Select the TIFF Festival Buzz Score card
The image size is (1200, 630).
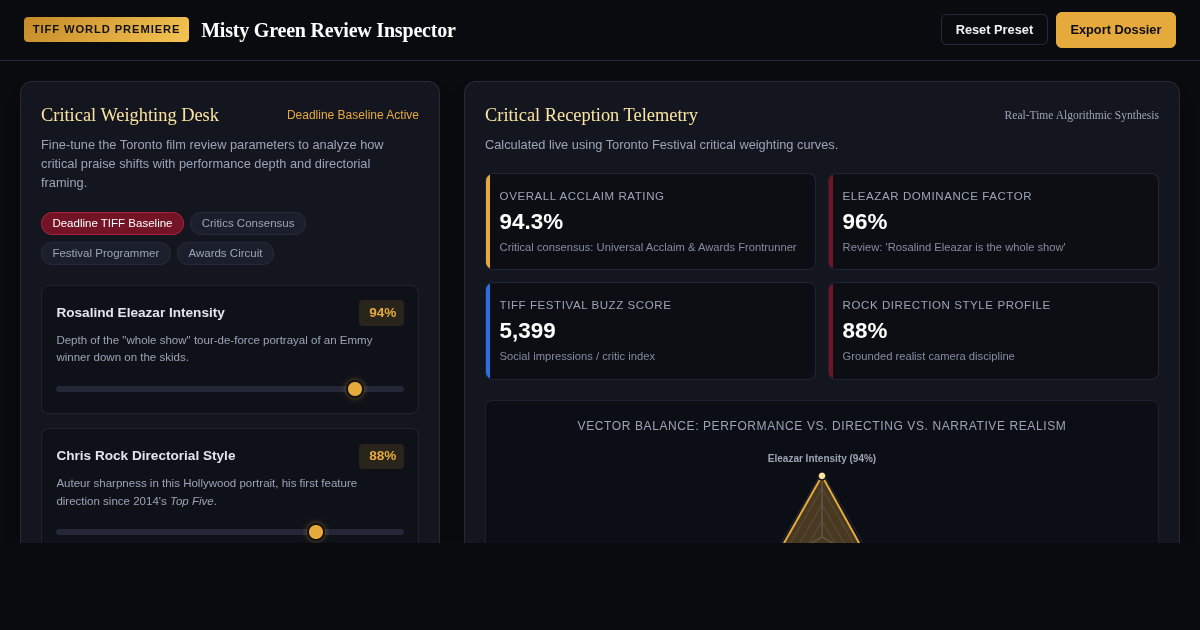click(650, 331)
